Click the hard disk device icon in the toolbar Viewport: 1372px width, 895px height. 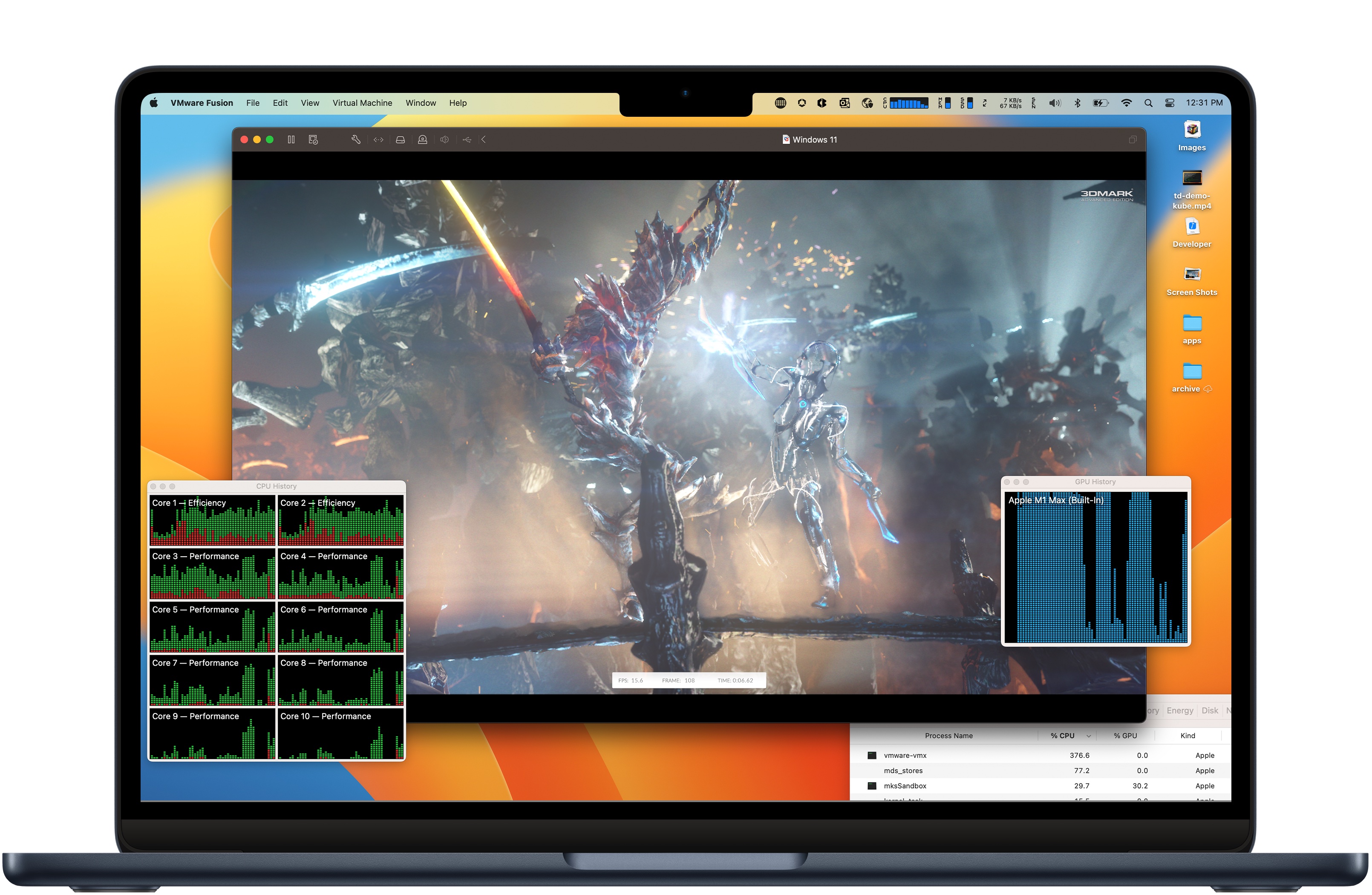coord(400,139)
